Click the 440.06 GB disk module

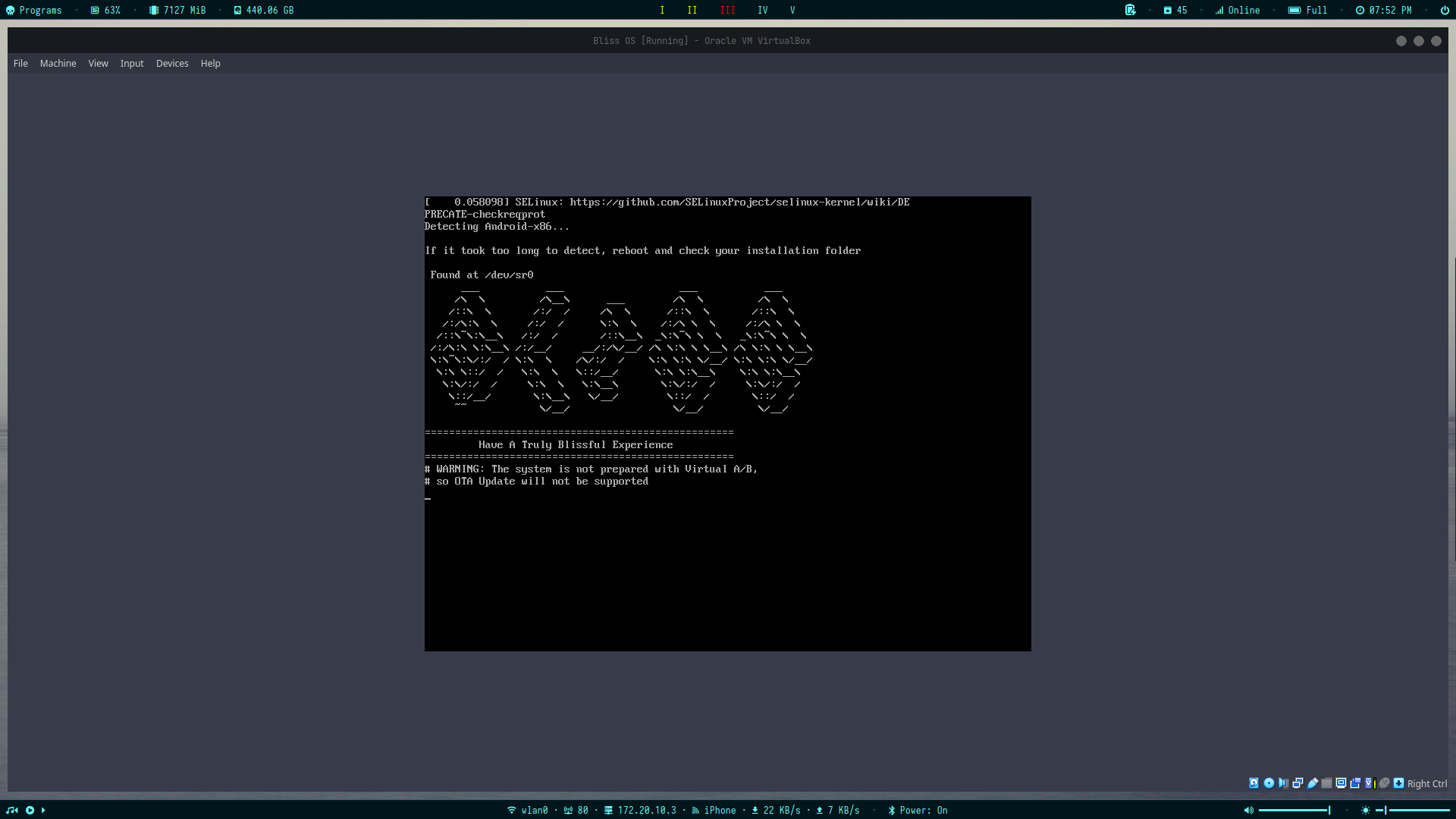pos(264,10)
